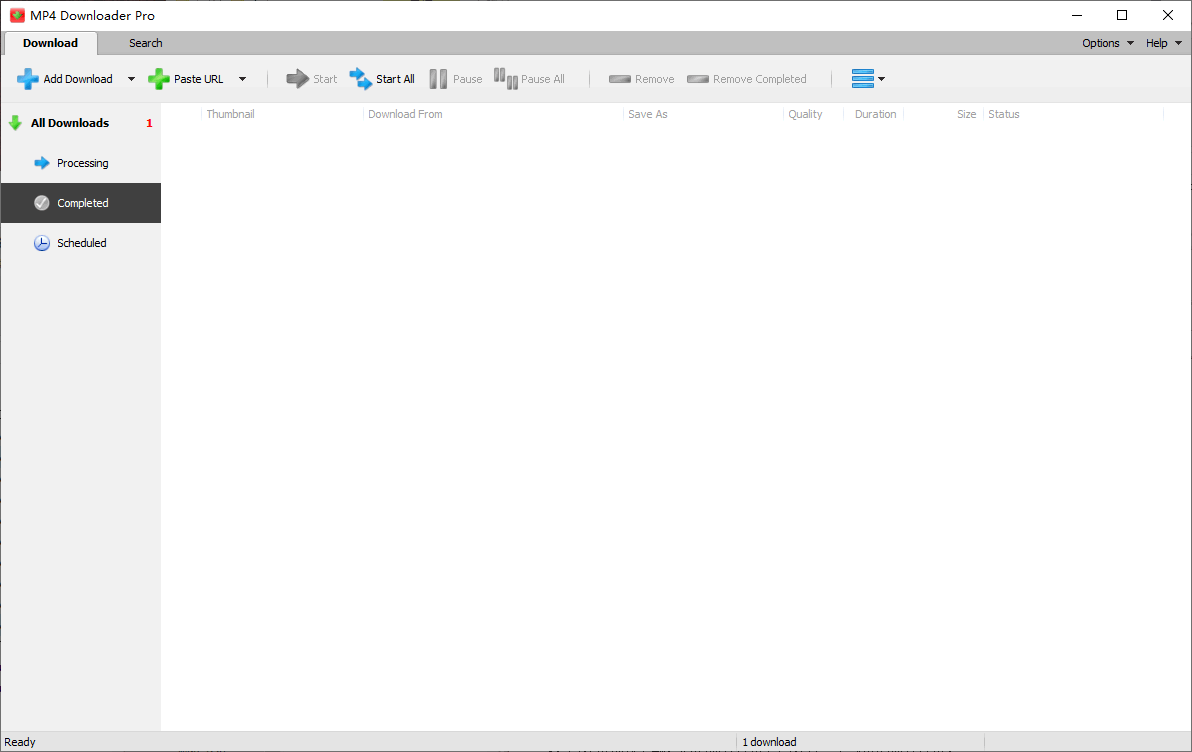Click the Pause All button label
The width and height of the screenshot is (1192, 752).
click(543, 79)
